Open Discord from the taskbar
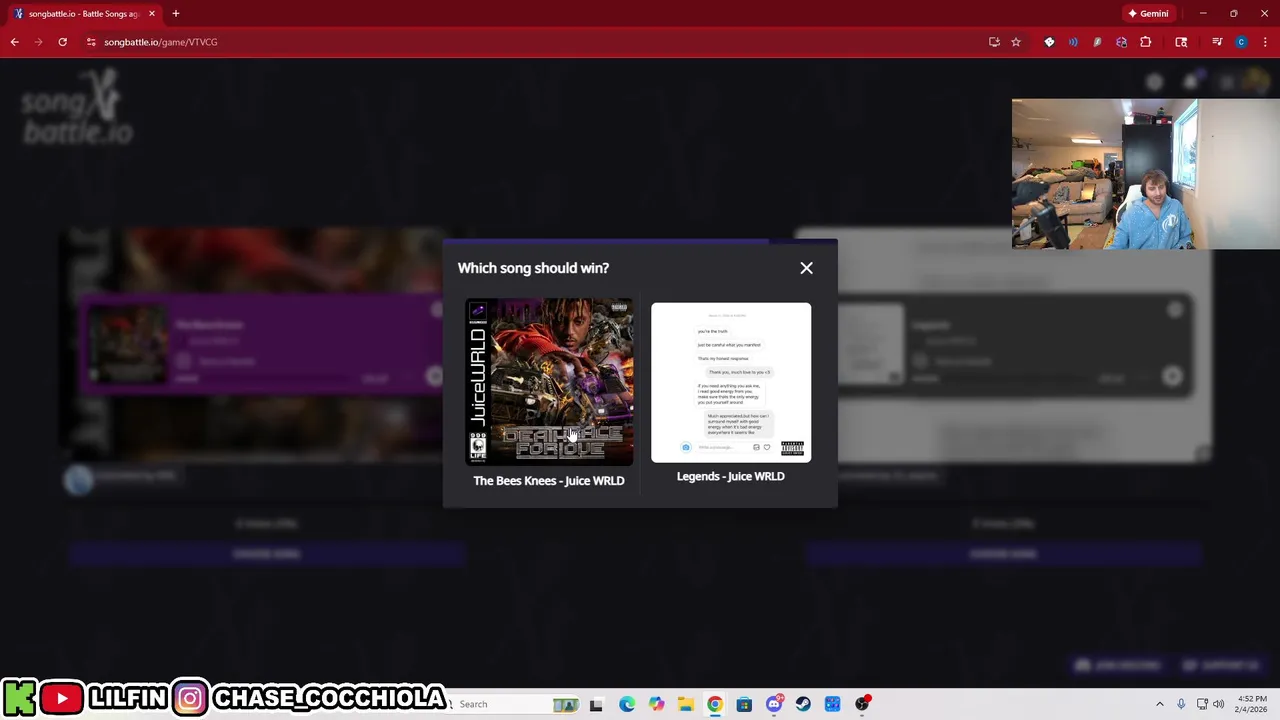The height and width of the screenshot is (720, 1280). pos(774,704)
